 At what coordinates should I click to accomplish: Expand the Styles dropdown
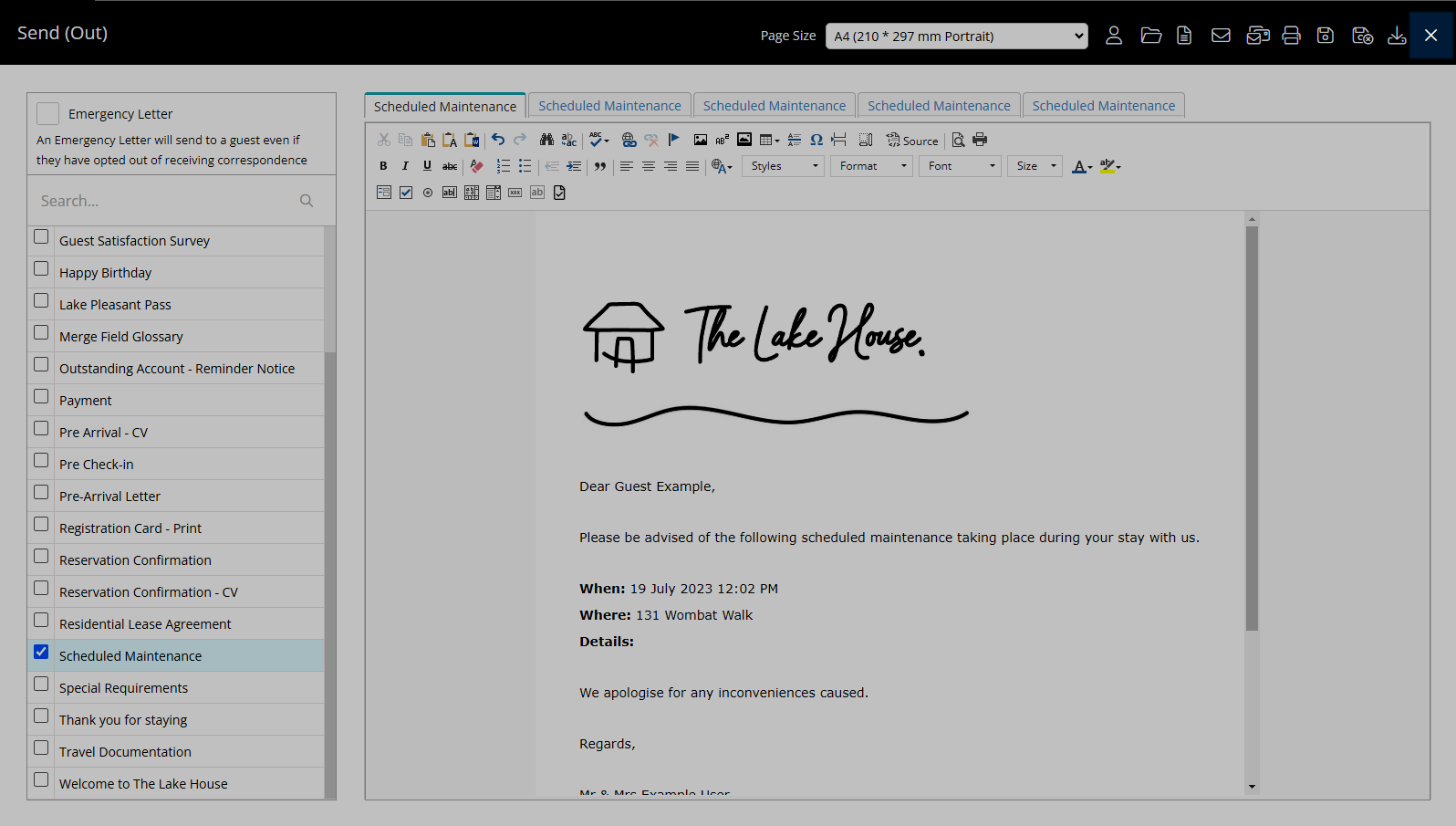(784, 166)
